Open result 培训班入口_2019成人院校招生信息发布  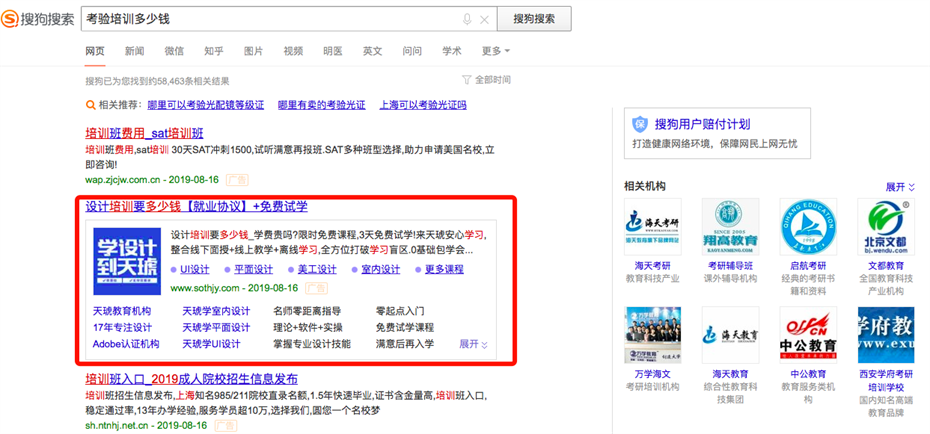coord(192,379)
